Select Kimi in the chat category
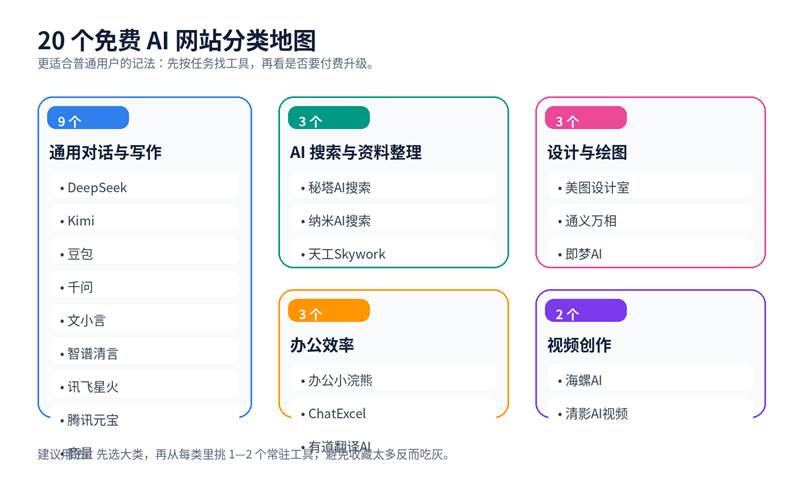This screenshot has width=803, height=482. click(x=144, y=220)
